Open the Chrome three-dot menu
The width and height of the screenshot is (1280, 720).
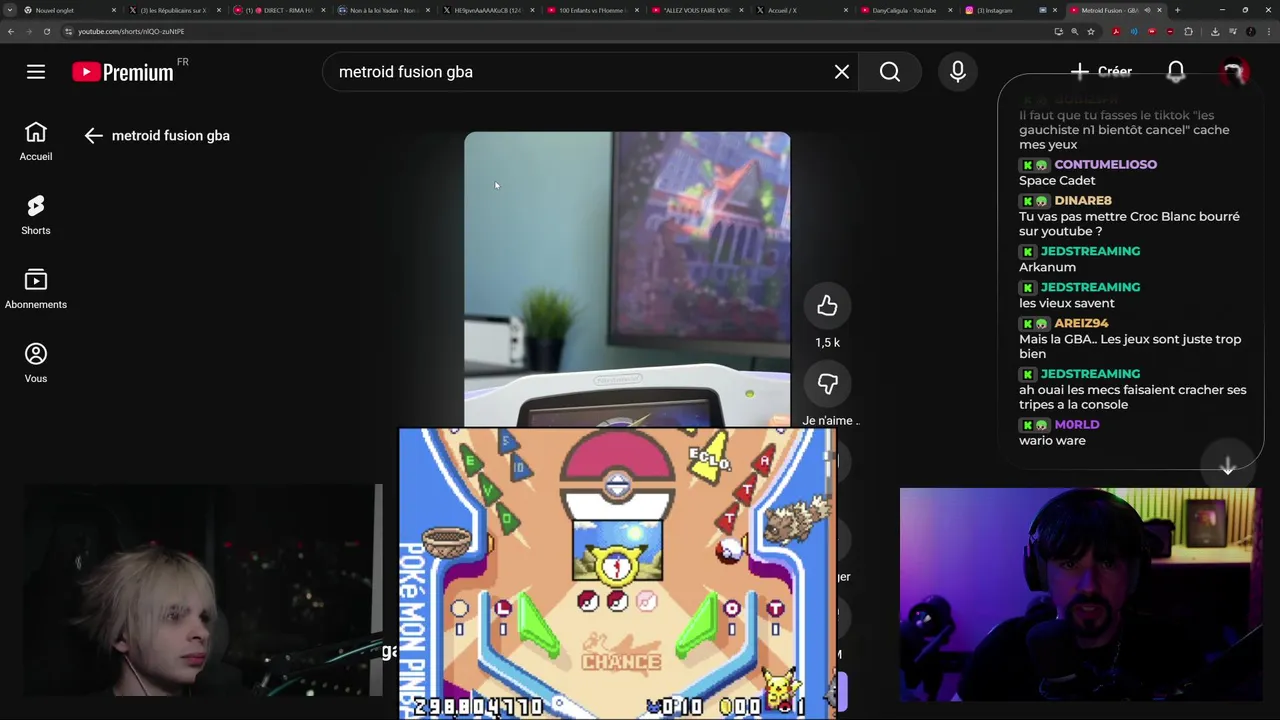1268,31
